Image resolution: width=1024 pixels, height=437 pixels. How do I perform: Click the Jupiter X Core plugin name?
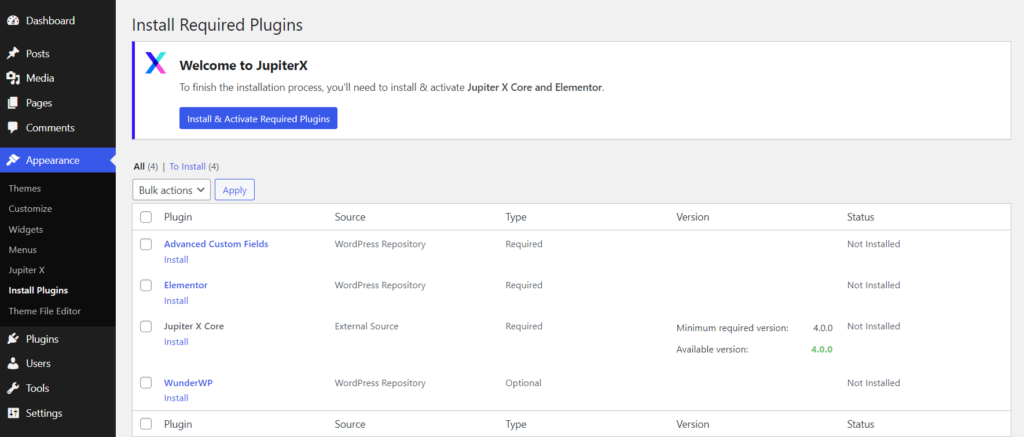tap(194, 327)
